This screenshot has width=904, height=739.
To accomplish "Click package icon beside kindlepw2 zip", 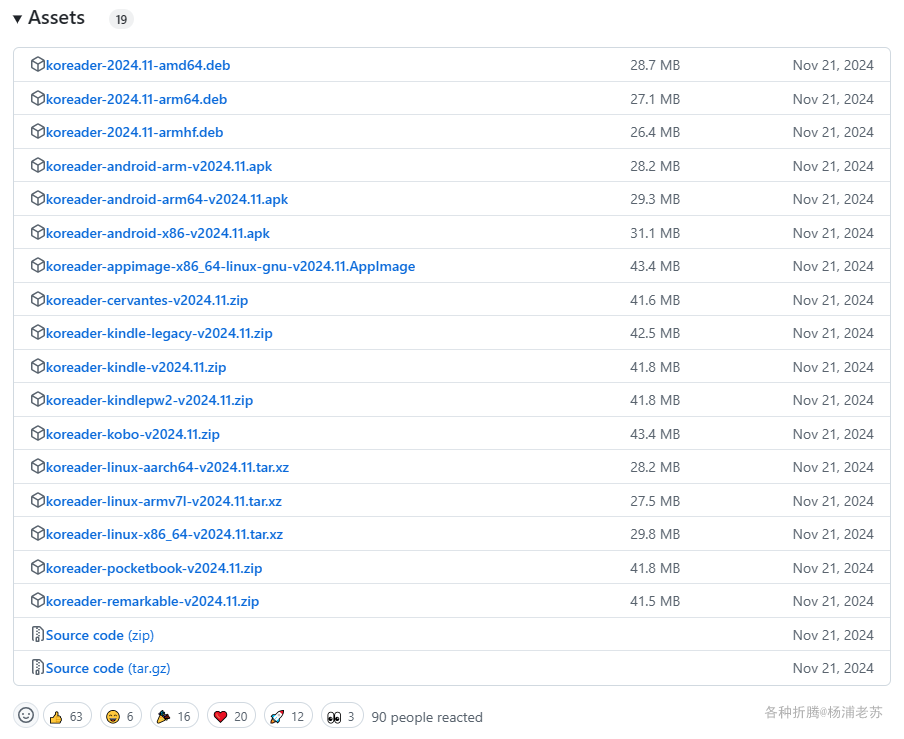I will [37, 398].
